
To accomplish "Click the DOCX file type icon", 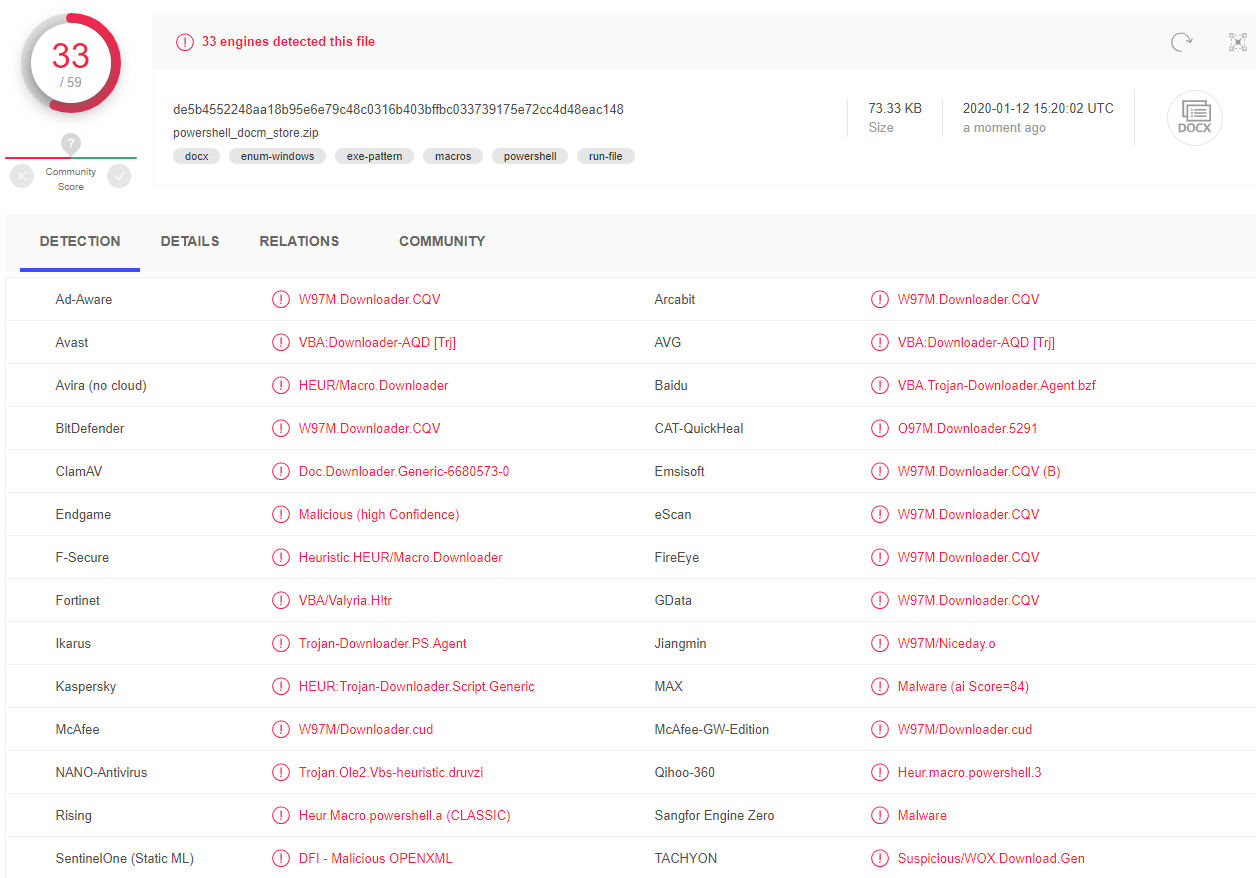I will 1195,118.
